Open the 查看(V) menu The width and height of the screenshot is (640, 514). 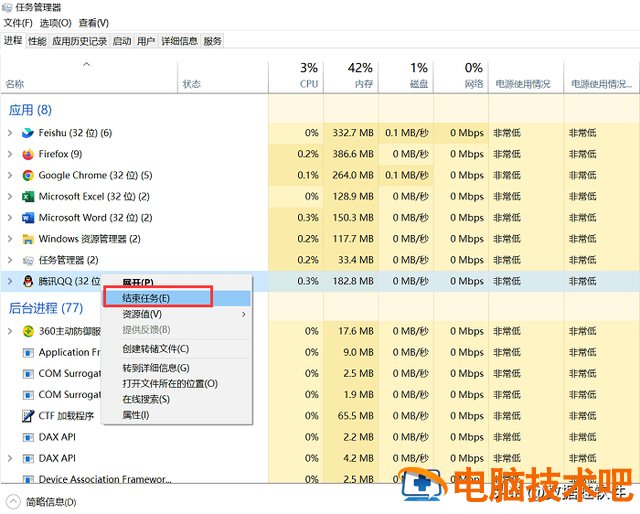tap(93, 23)
